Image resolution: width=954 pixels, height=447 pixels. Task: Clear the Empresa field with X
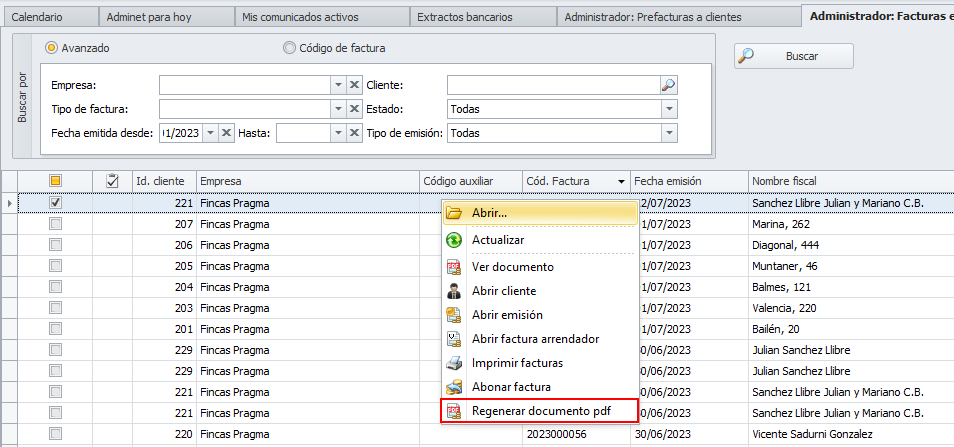click(x=354, y=86)
